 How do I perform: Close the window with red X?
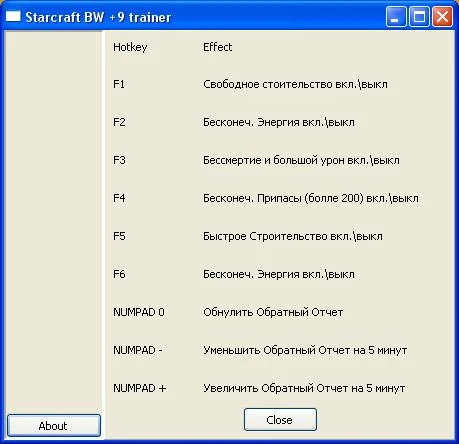coord(442,17)
